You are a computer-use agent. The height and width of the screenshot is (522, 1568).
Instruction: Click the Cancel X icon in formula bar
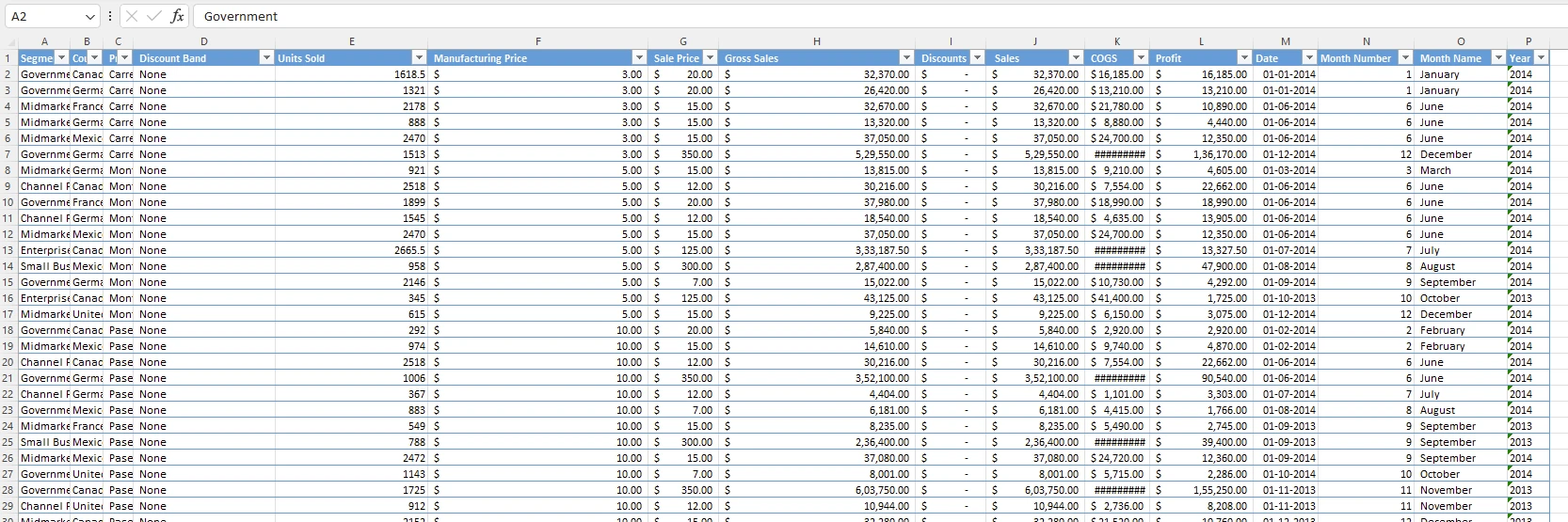pyautogui.click(x=132, y=16)
